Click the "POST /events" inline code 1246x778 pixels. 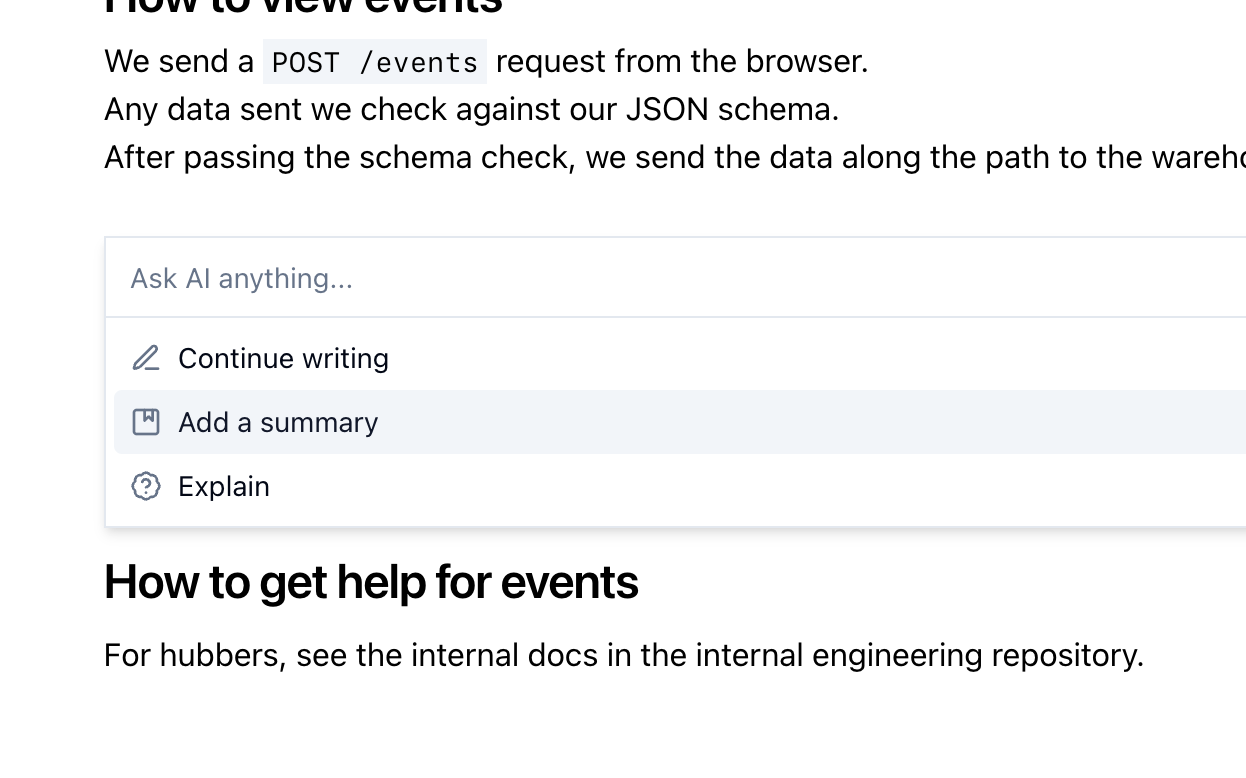coord(375,62)
